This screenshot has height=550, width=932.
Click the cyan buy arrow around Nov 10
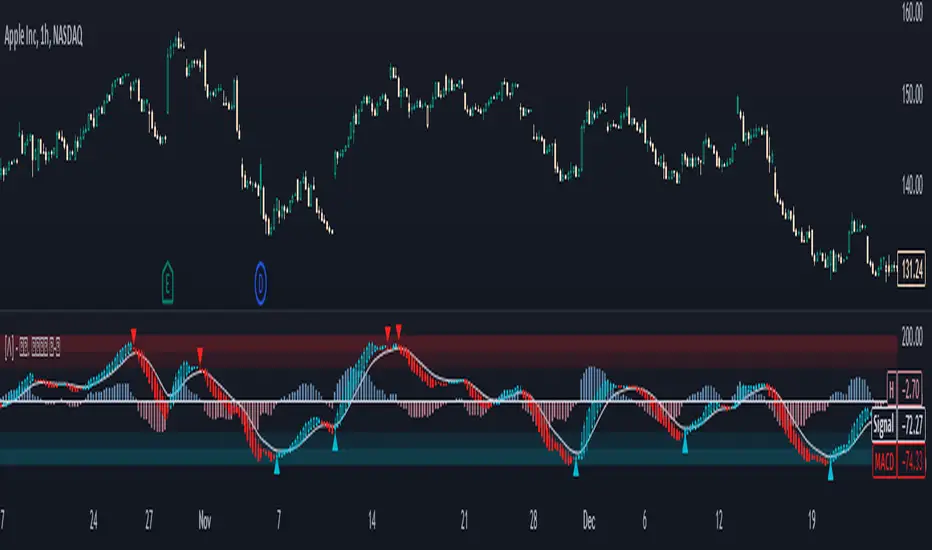(335, 442)
